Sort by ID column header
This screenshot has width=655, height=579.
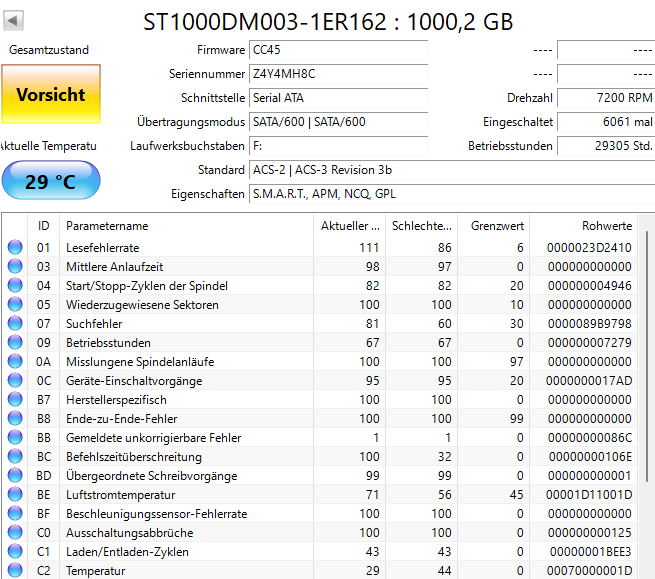pyautogui.click(x=43, y=226)
